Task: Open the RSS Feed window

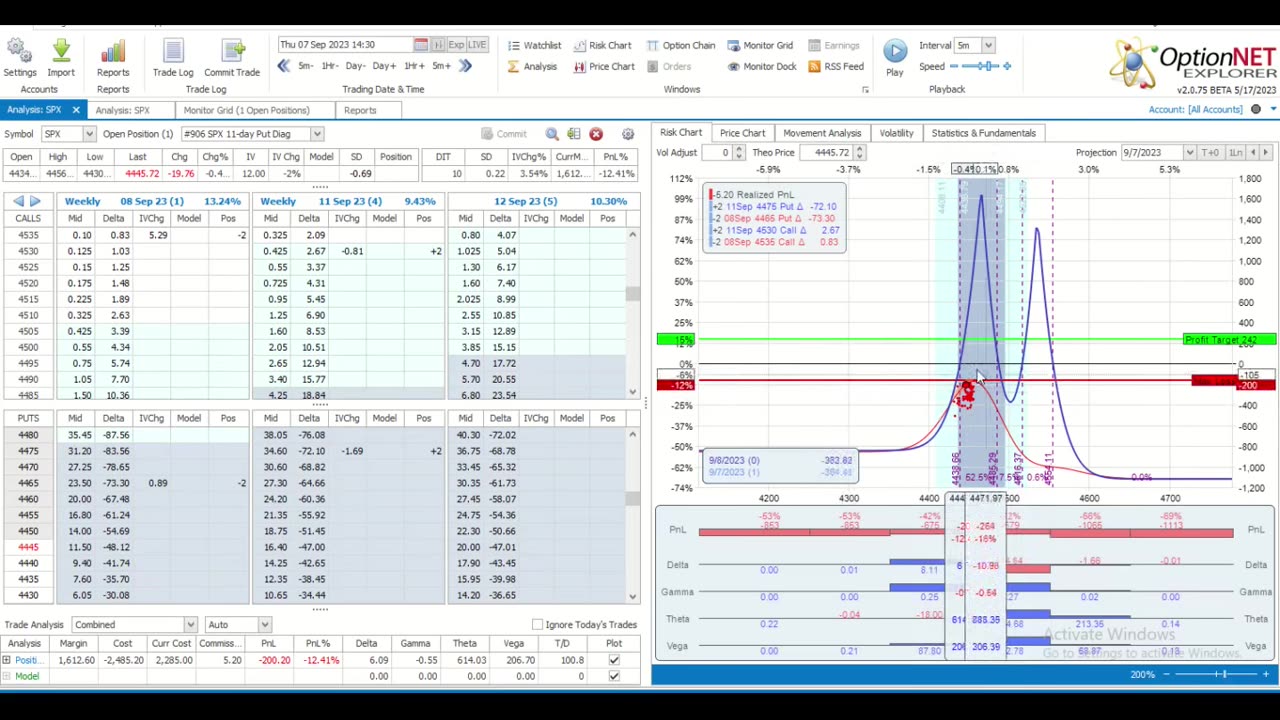Action: coord(836,67)
